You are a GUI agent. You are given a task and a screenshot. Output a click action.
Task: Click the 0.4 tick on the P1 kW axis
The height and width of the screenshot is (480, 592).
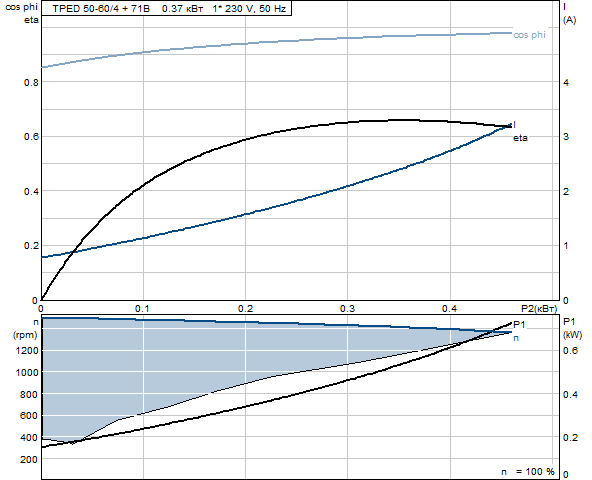(570, 395)
